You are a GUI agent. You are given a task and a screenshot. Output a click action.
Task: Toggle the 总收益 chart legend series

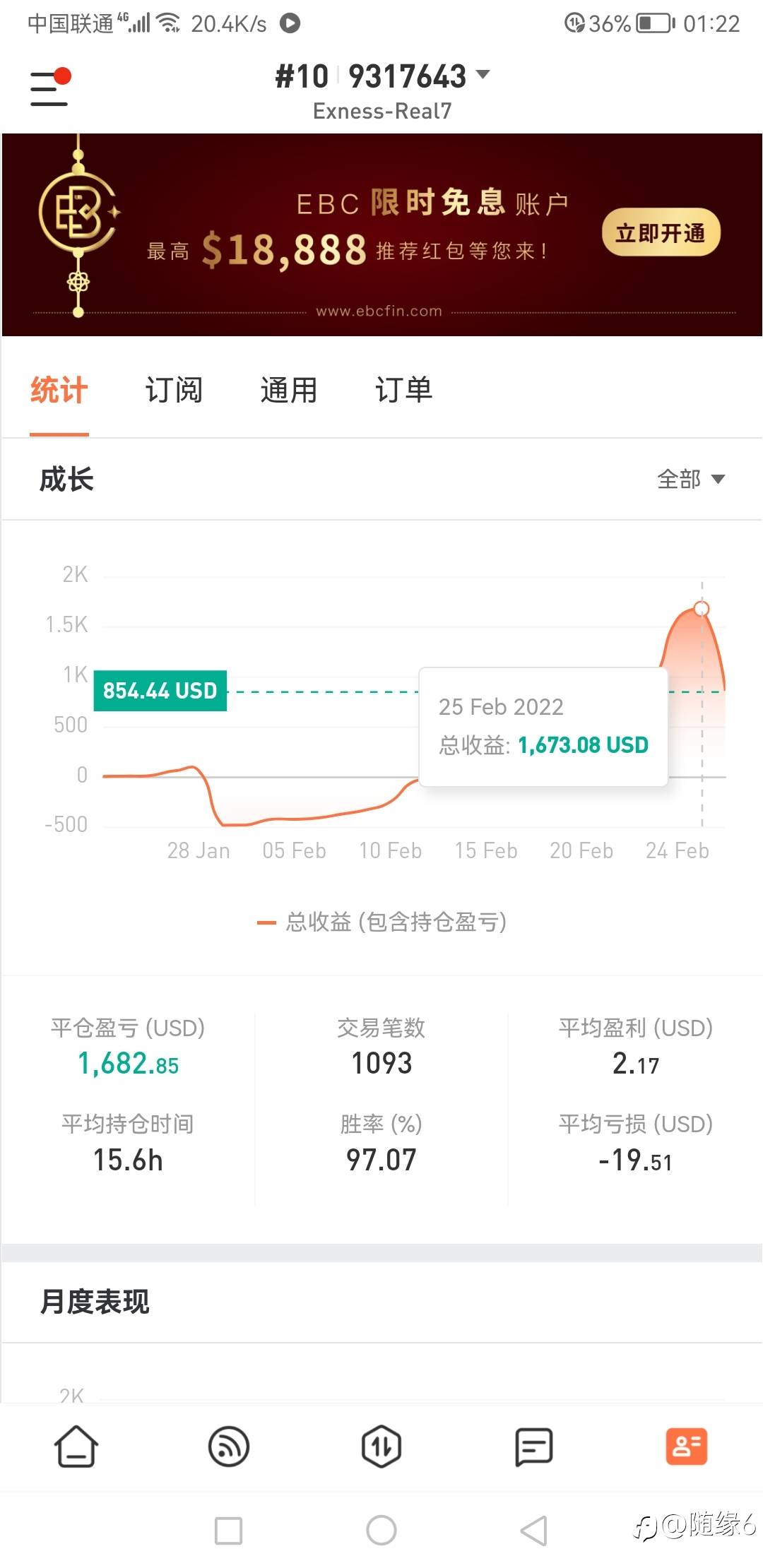point(382,922)
